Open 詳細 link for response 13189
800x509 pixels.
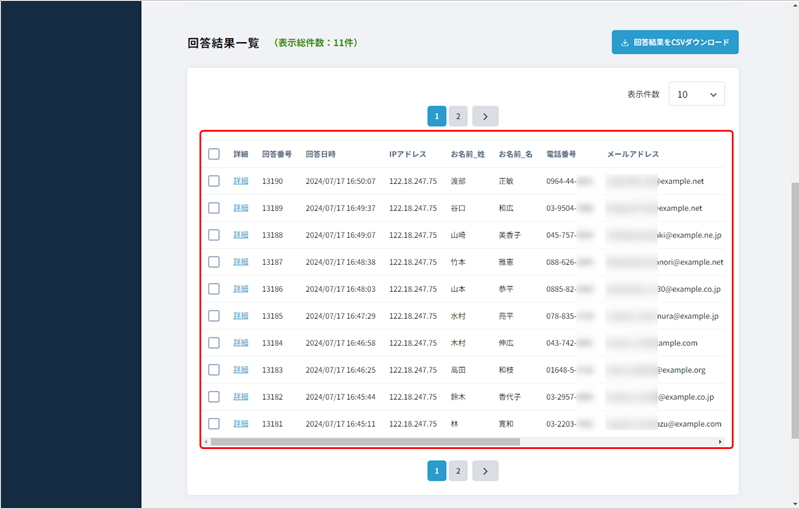pos(240,208)
